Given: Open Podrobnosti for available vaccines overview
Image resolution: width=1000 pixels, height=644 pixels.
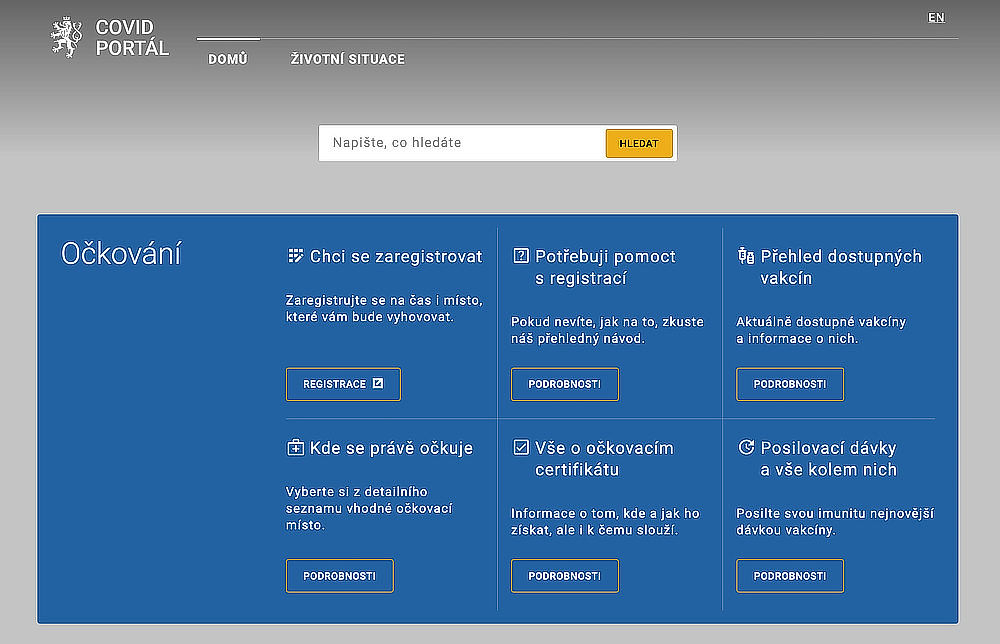Looking at the screenshot, I should (x=790, y=384).
